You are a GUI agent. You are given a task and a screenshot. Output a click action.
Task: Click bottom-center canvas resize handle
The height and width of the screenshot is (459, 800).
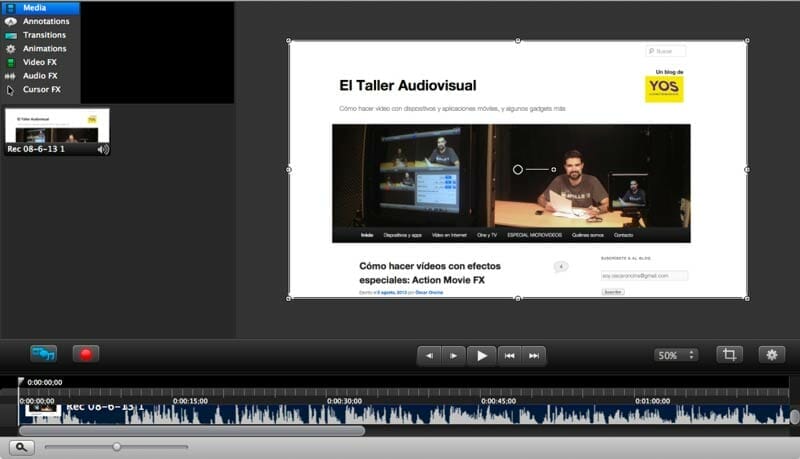point(518,298)
